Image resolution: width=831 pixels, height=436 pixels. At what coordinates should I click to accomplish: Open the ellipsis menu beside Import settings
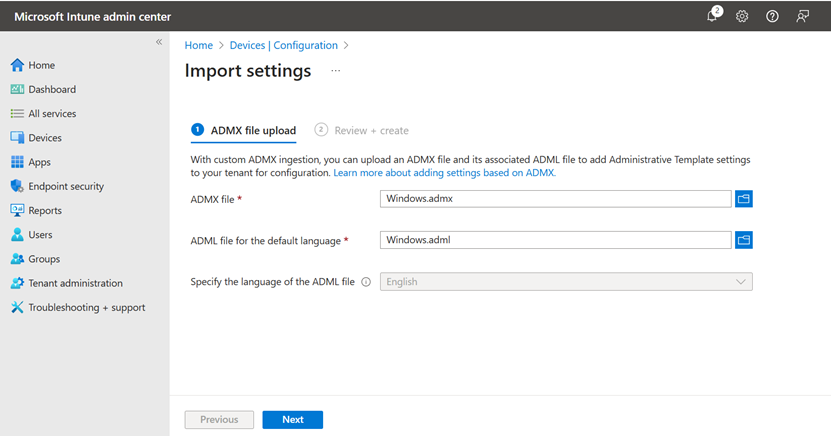[336, 71]
